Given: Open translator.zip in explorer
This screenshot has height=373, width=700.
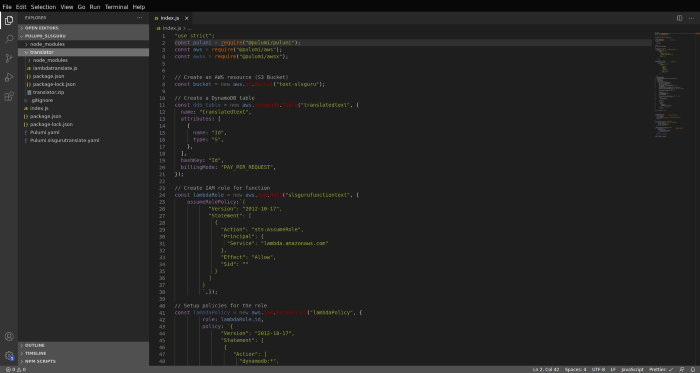Looking at the screenshot, I should click(x=83, y=92).
